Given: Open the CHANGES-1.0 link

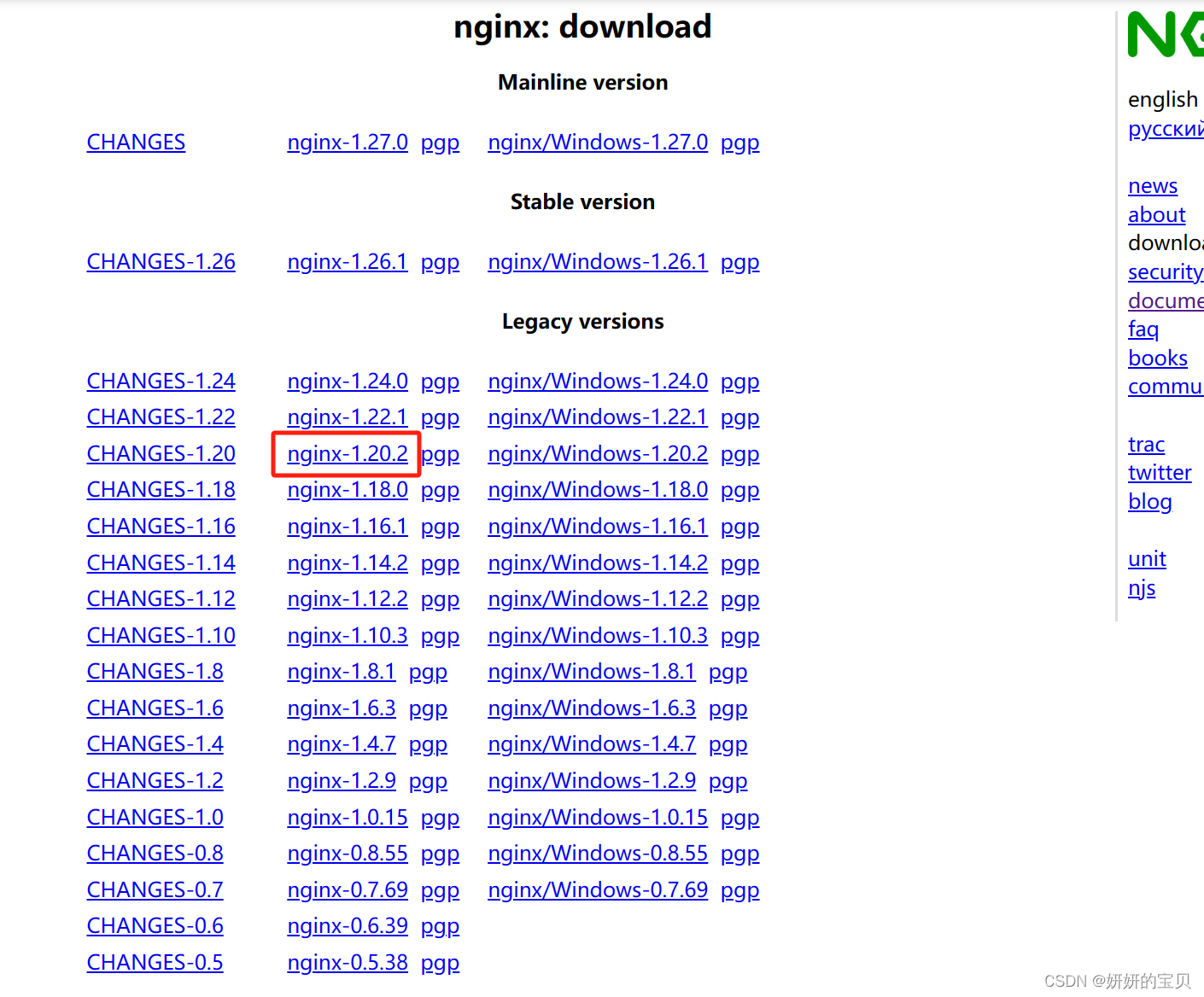Looking at the screenshot, I should click(155, 818).
